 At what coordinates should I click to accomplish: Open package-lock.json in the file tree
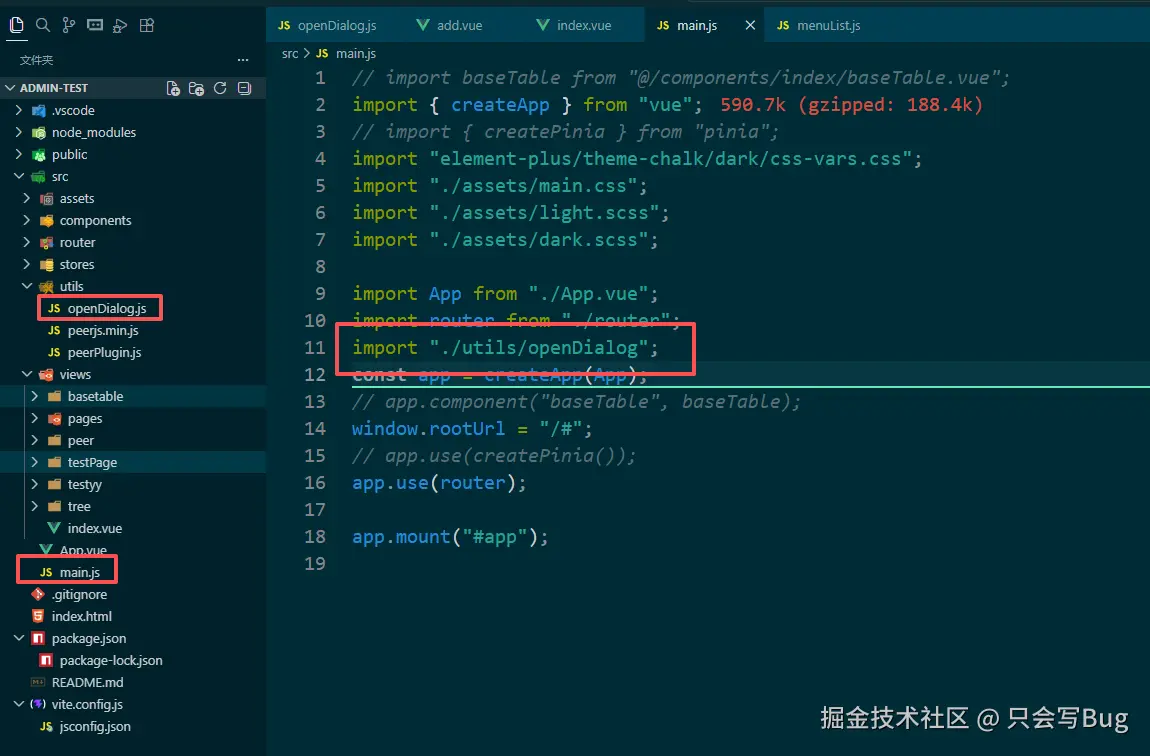tap(132, 660)
